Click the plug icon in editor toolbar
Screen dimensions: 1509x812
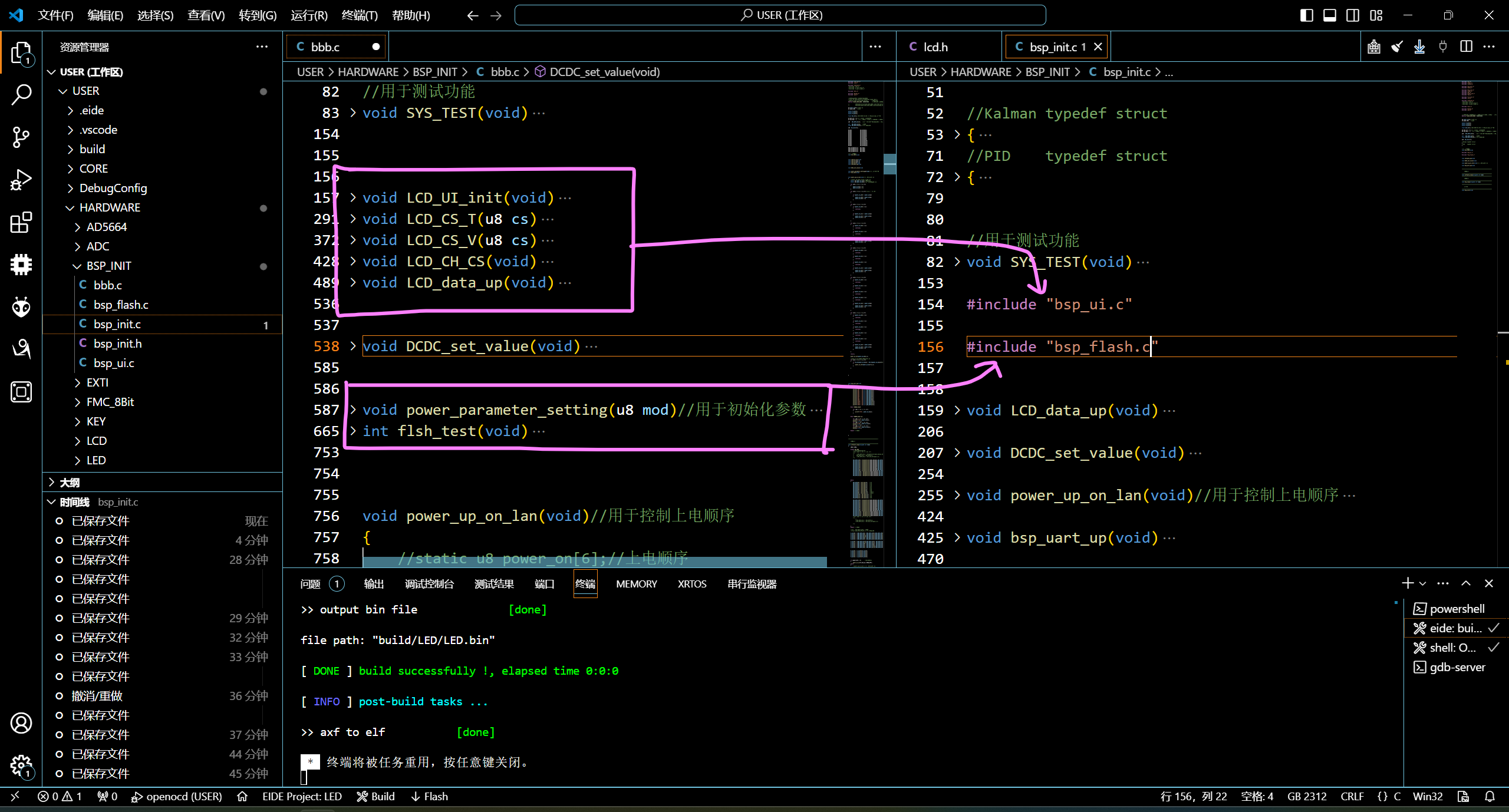coord(1443,47)
